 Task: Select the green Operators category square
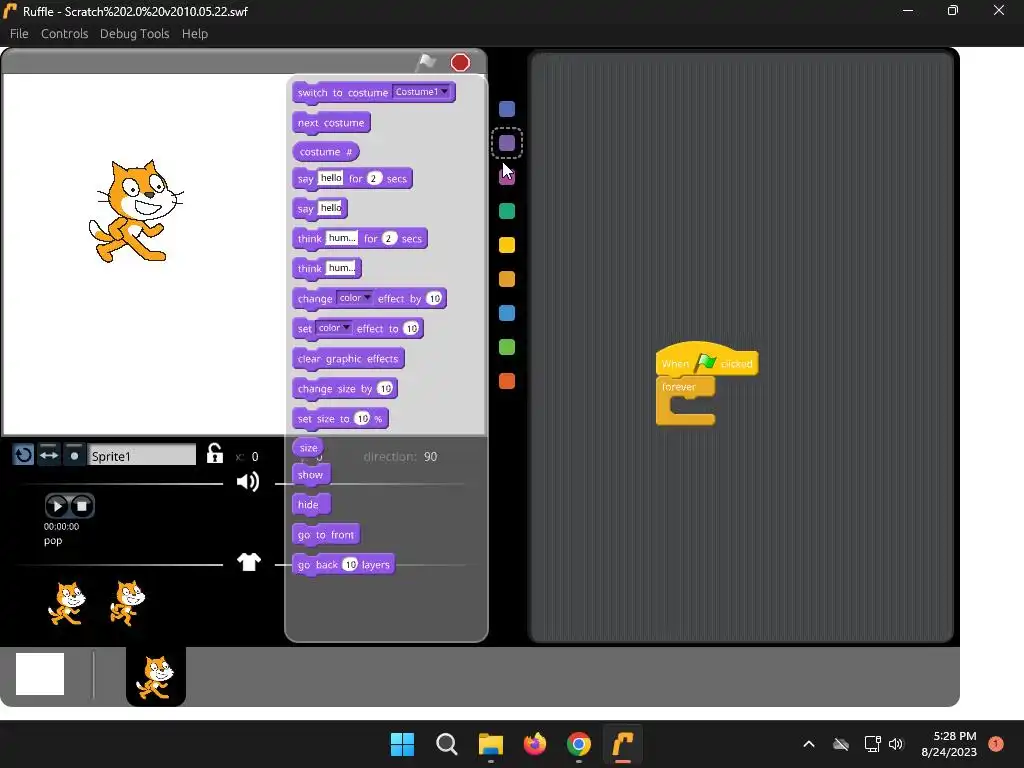[x=507, y=347]
